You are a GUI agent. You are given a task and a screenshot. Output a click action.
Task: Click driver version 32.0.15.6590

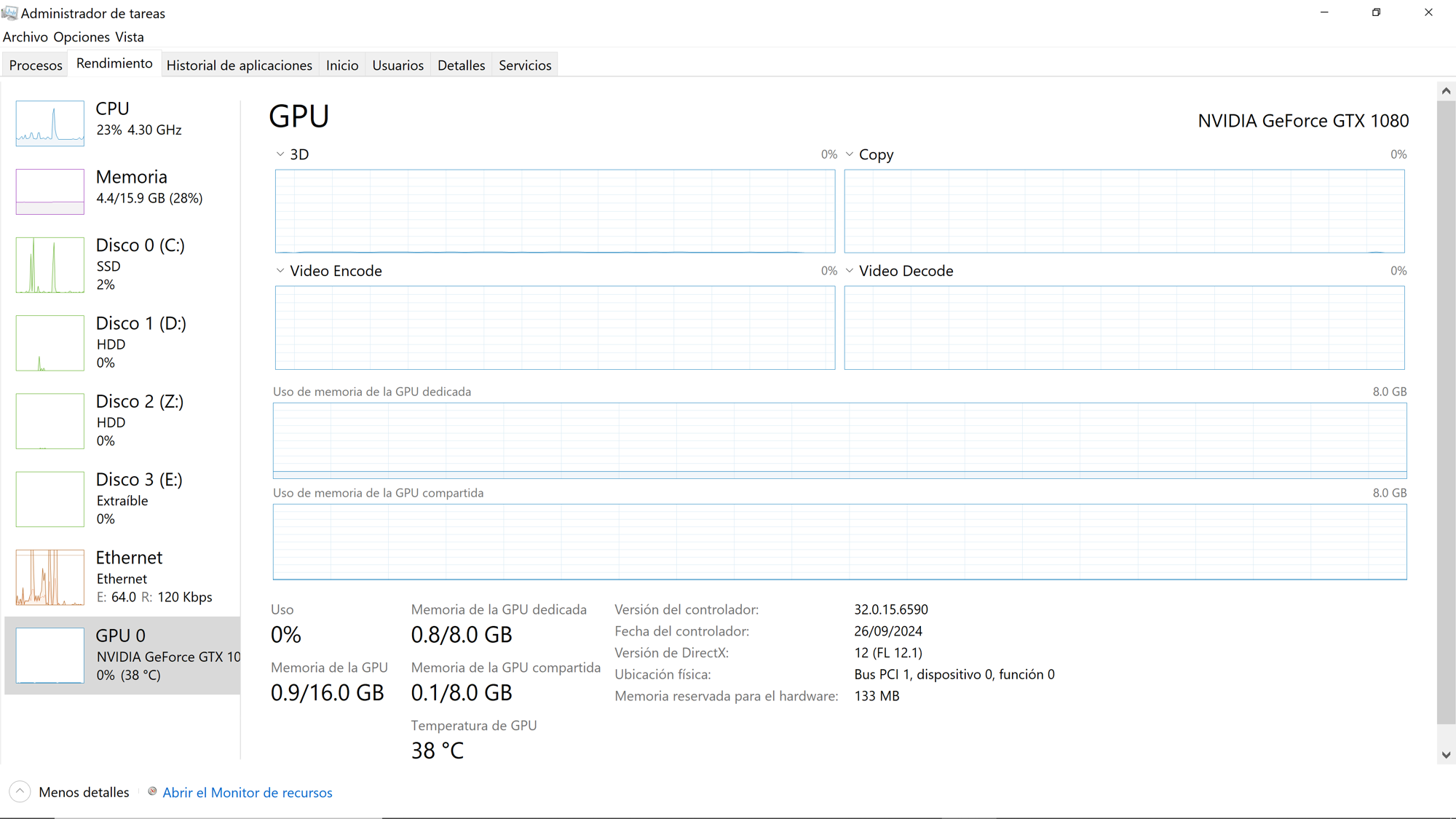tap(891, 609)
